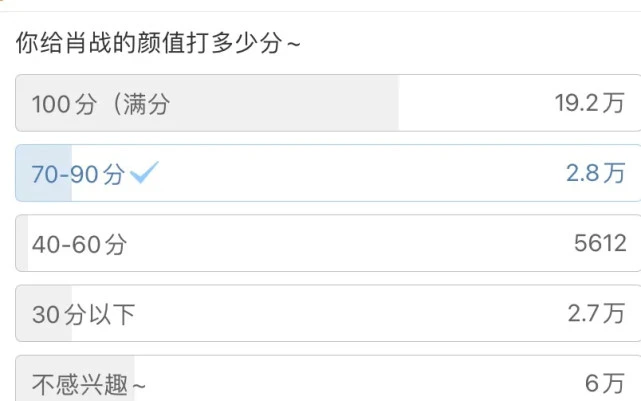
Task: Click the 5612 vote count
Action: tap(600, 243)
